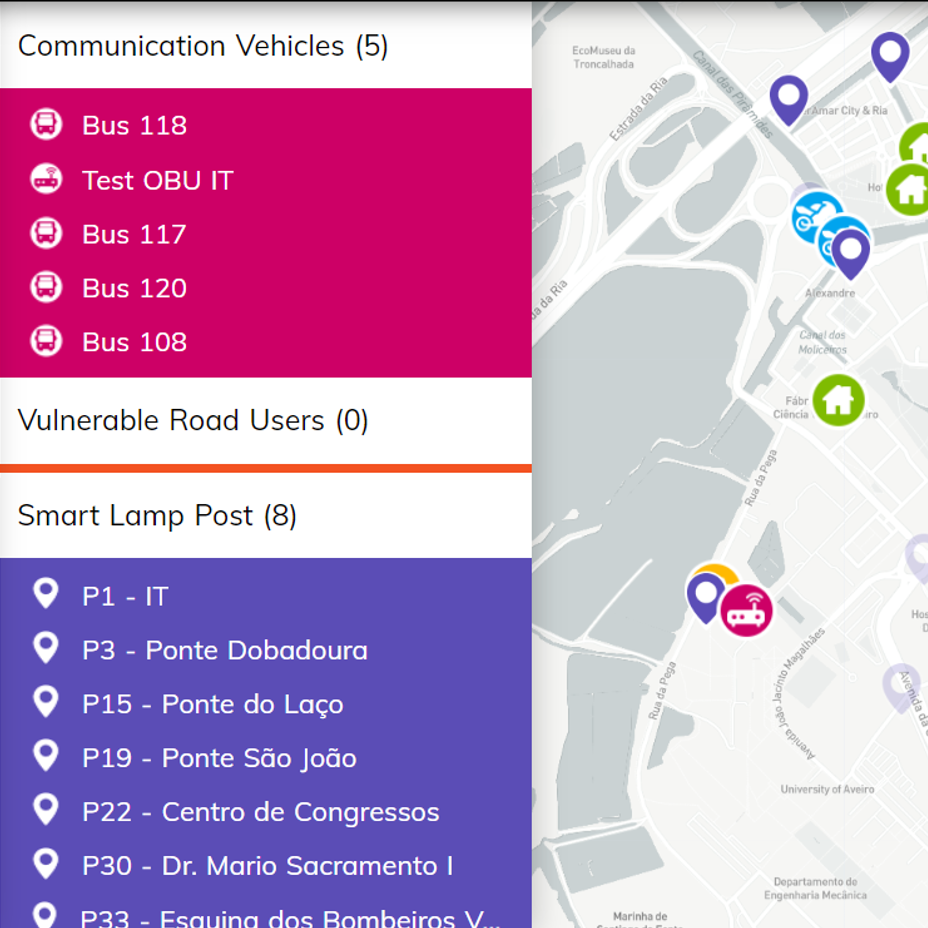Viewport: 928px width, 928px height.
Task: Select purple lamp post pin near Rua da Pega
Action: coord(705,597)
